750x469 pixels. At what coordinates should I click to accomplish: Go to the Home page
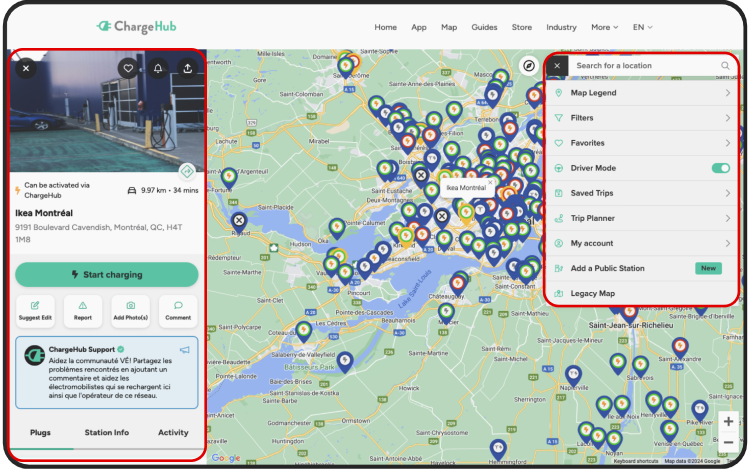386,27
